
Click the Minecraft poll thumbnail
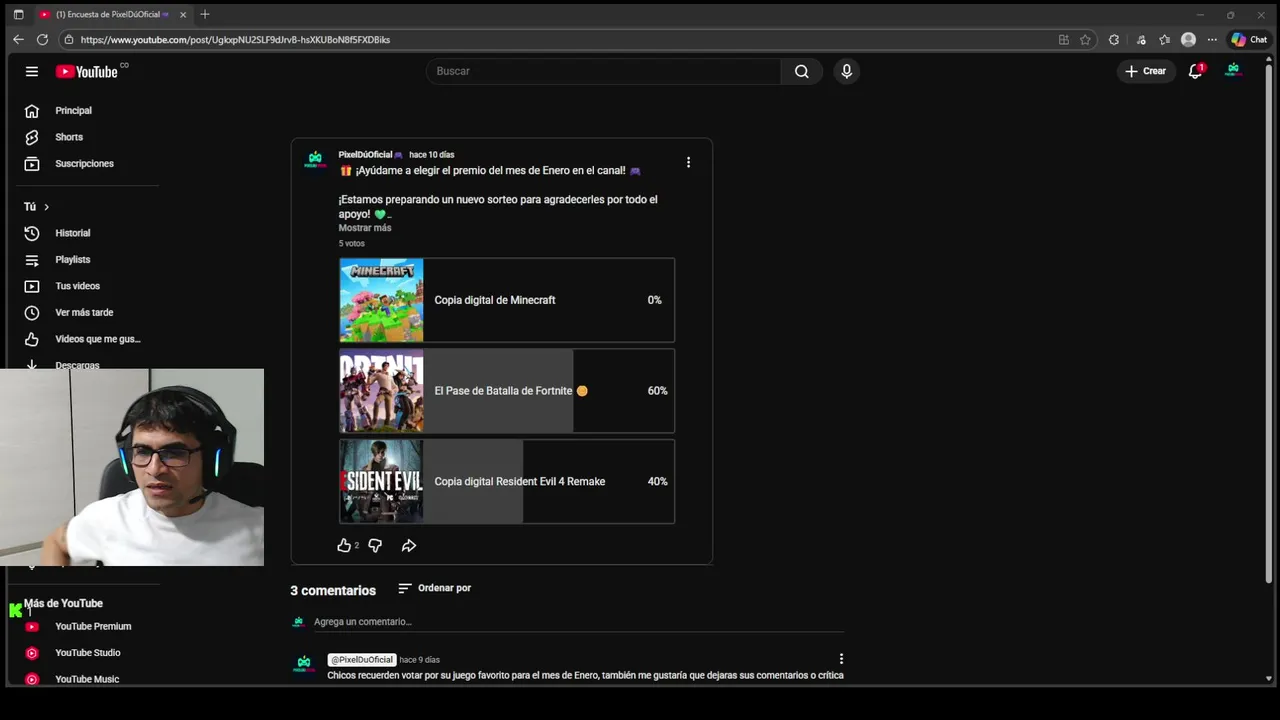pyautogui.click(x=381, y=300)
